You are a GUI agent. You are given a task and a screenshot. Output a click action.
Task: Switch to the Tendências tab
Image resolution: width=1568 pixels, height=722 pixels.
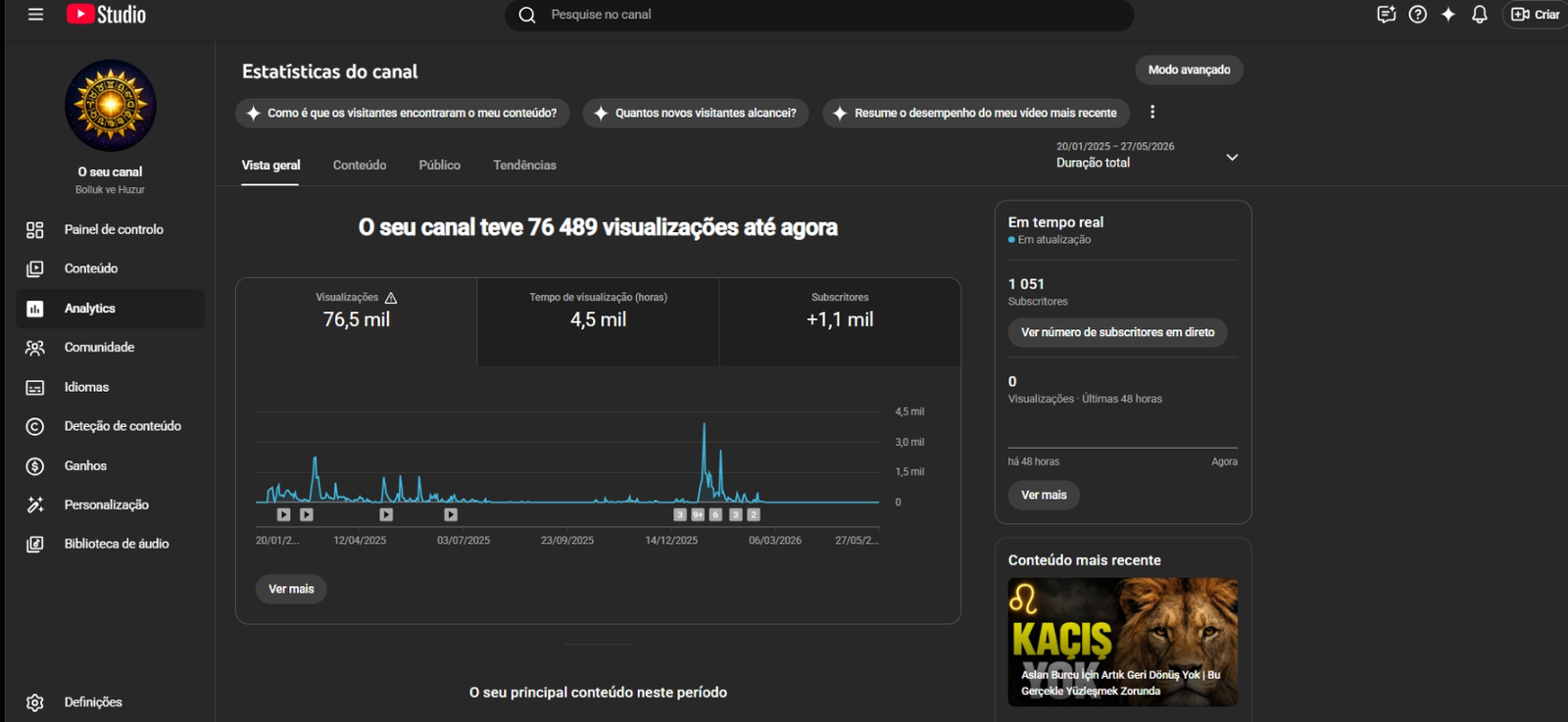[x=524, y=166]
